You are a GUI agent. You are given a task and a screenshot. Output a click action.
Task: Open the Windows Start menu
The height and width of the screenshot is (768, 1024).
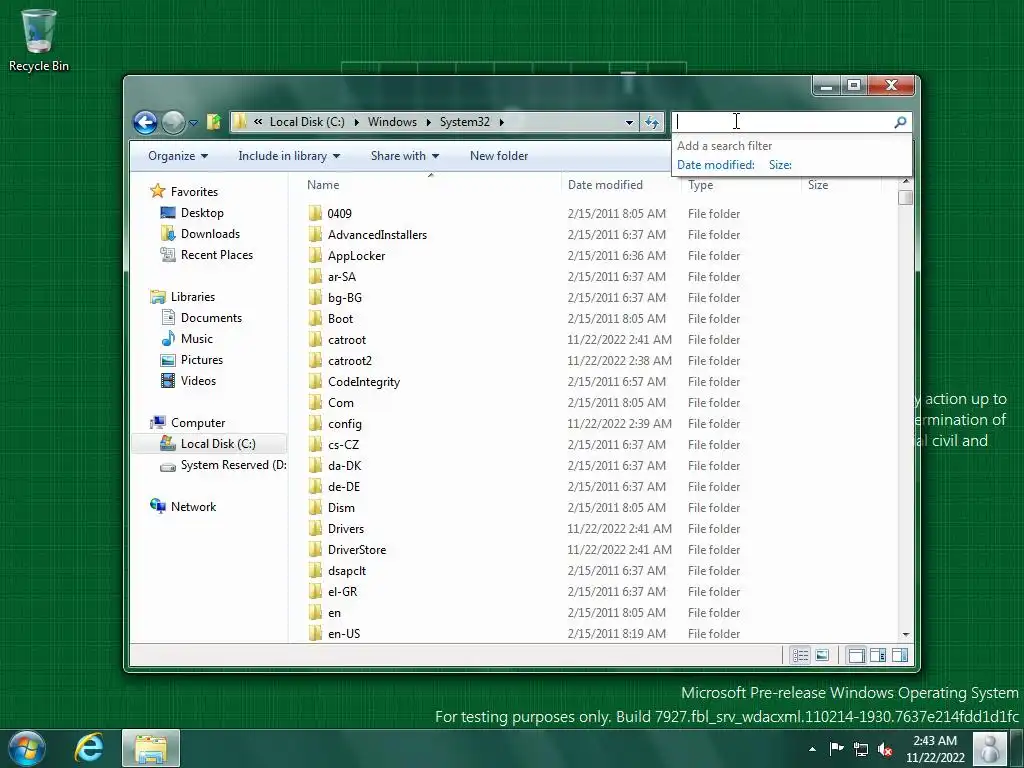pos(26,748)
